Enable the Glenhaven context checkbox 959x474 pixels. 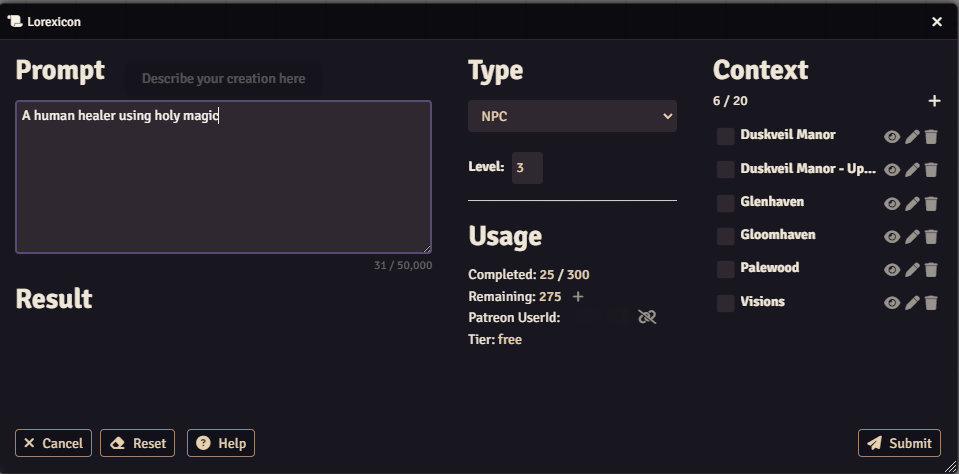726,204
